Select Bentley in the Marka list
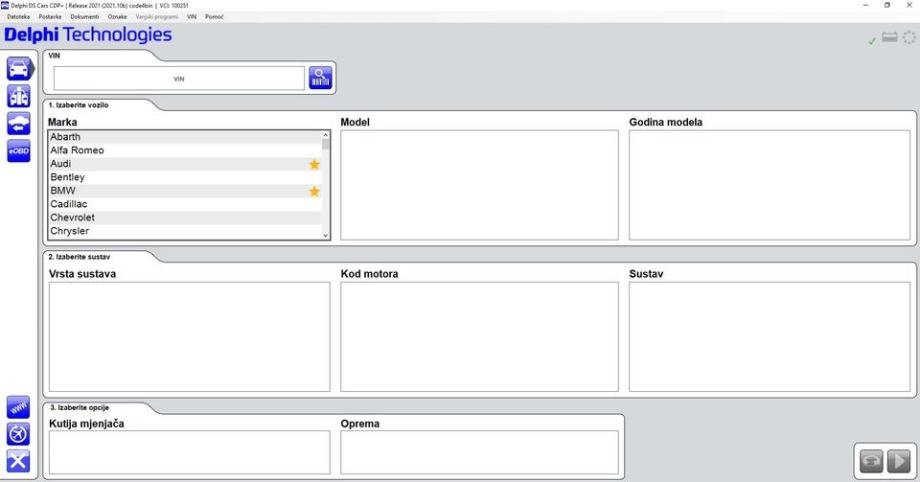Screen dimensions: 920x482 click(185, 177)
